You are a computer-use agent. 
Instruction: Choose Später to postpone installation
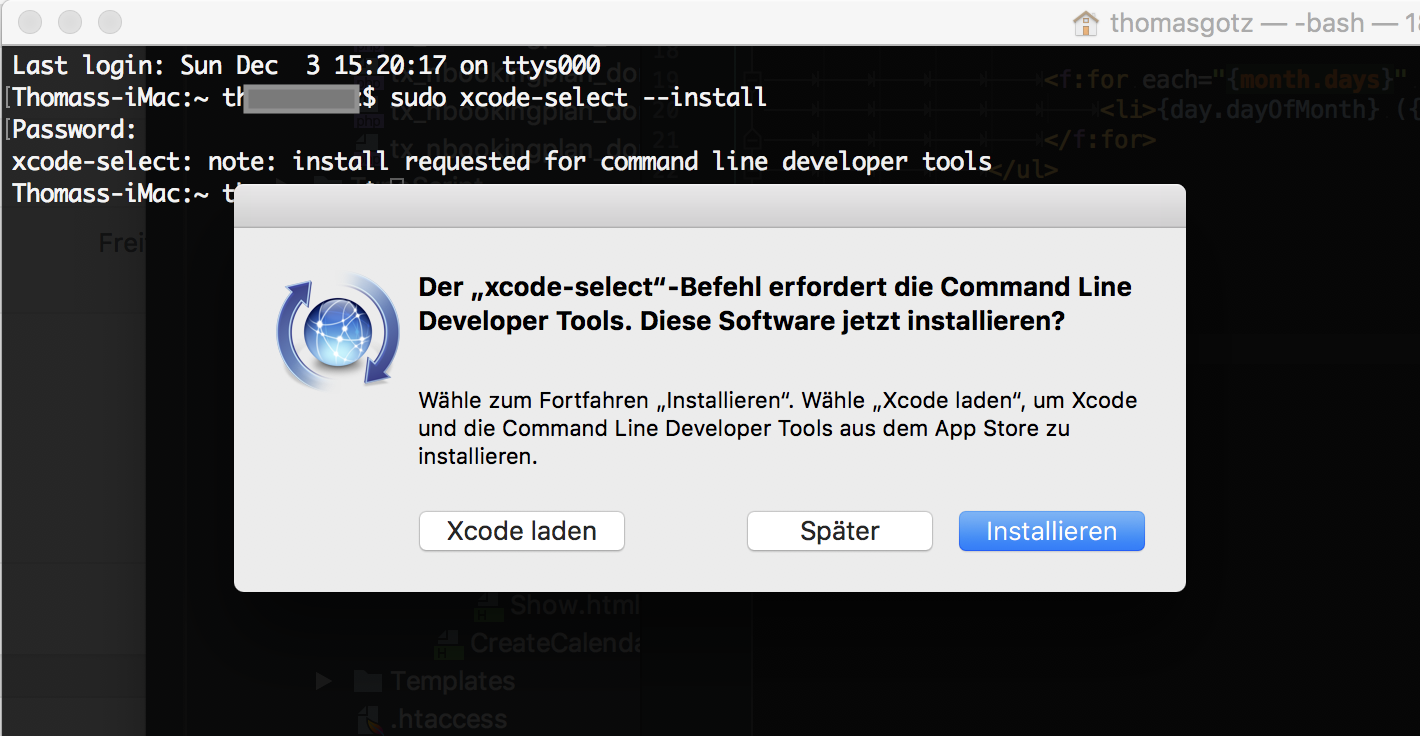[x=840, y=531]
